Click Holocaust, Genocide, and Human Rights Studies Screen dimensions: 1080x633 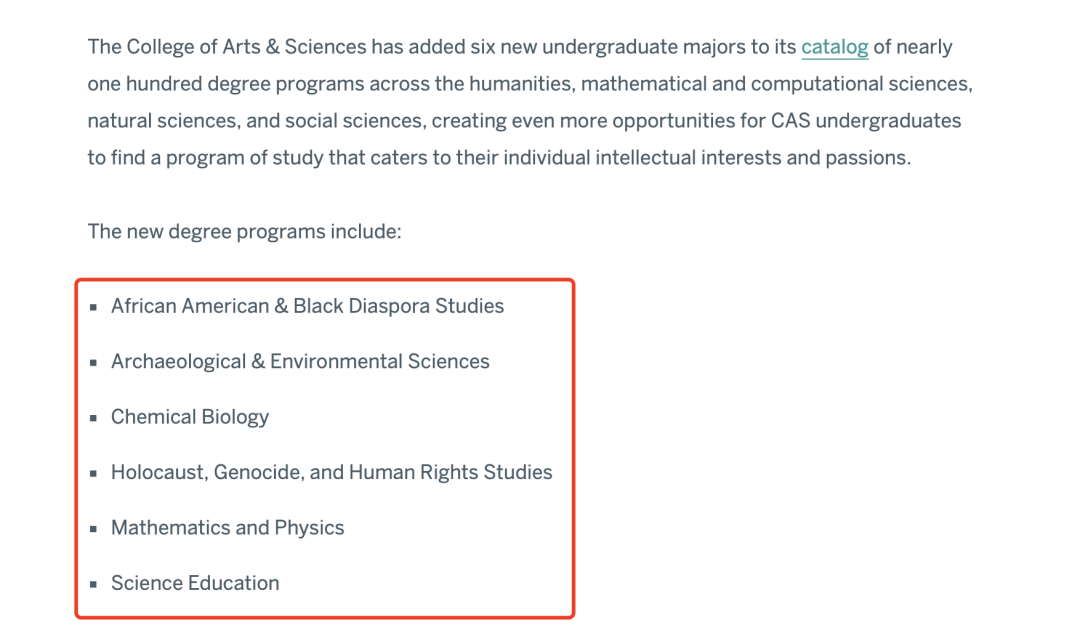pos(331,473)
